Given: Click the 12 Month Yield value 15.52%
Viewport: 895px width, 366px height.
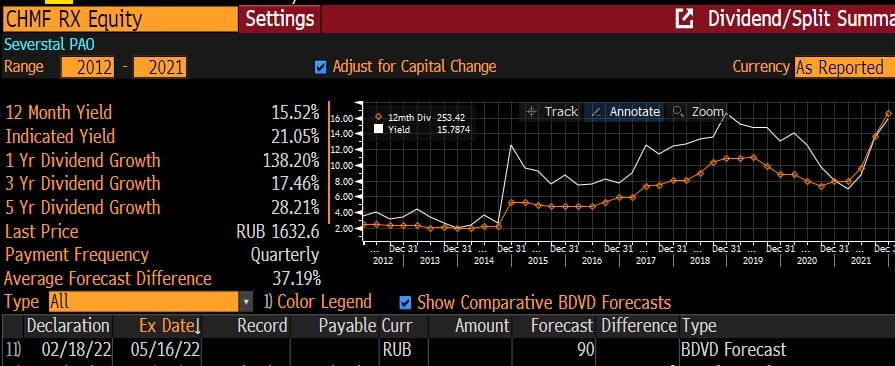Looking at the screenshot, I should tap(295, 112).
